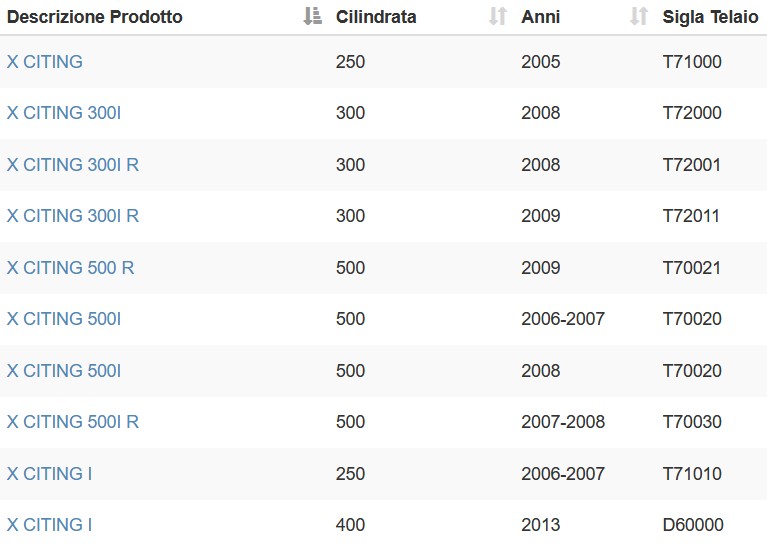Click the Cilindrata column sort arrows icon
The image size is (767, 547).
[x=498, y=16]
